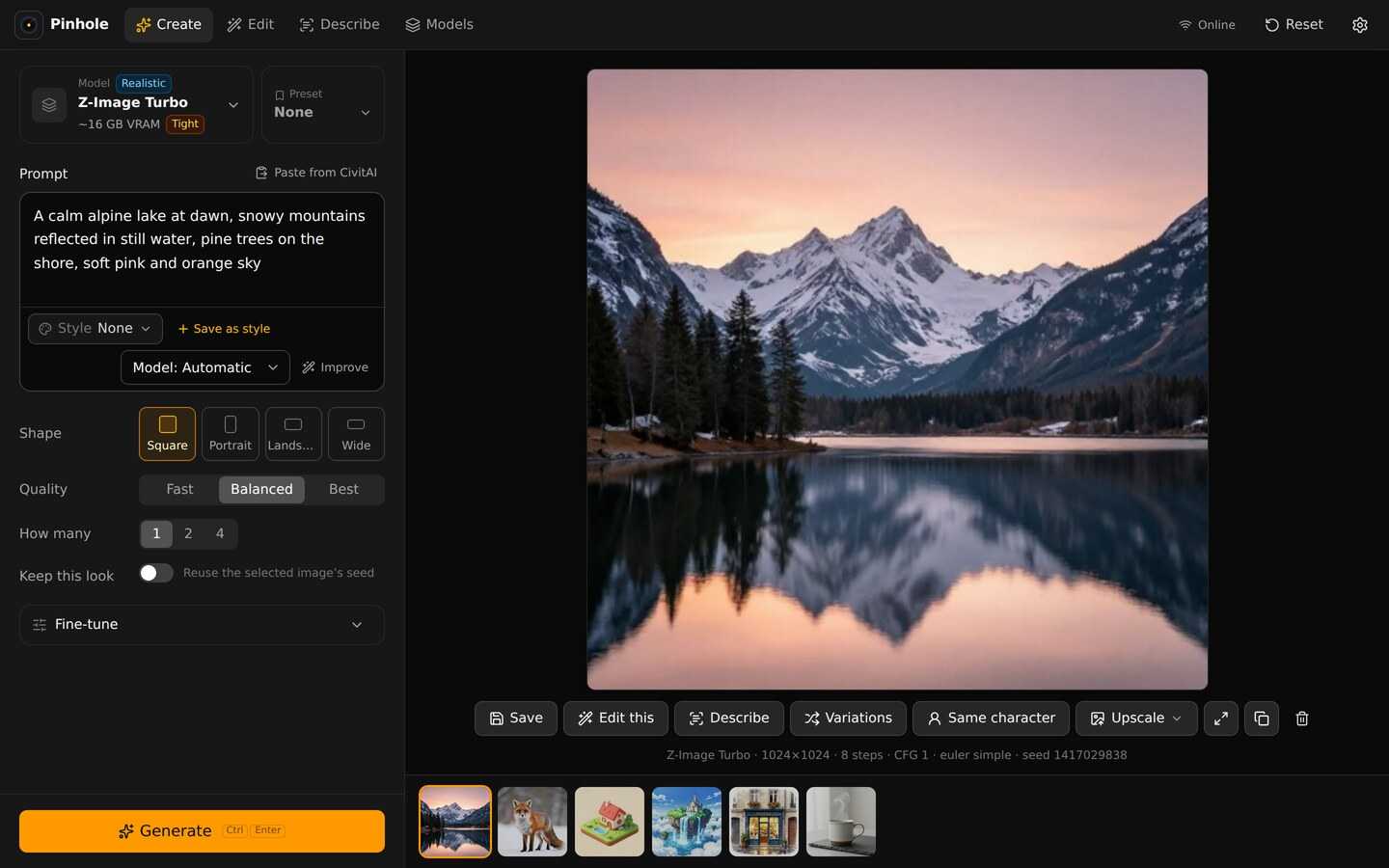Click the Improve prompt button
The width and height of the screenshot is (1389, 868).
pos(335,367)
